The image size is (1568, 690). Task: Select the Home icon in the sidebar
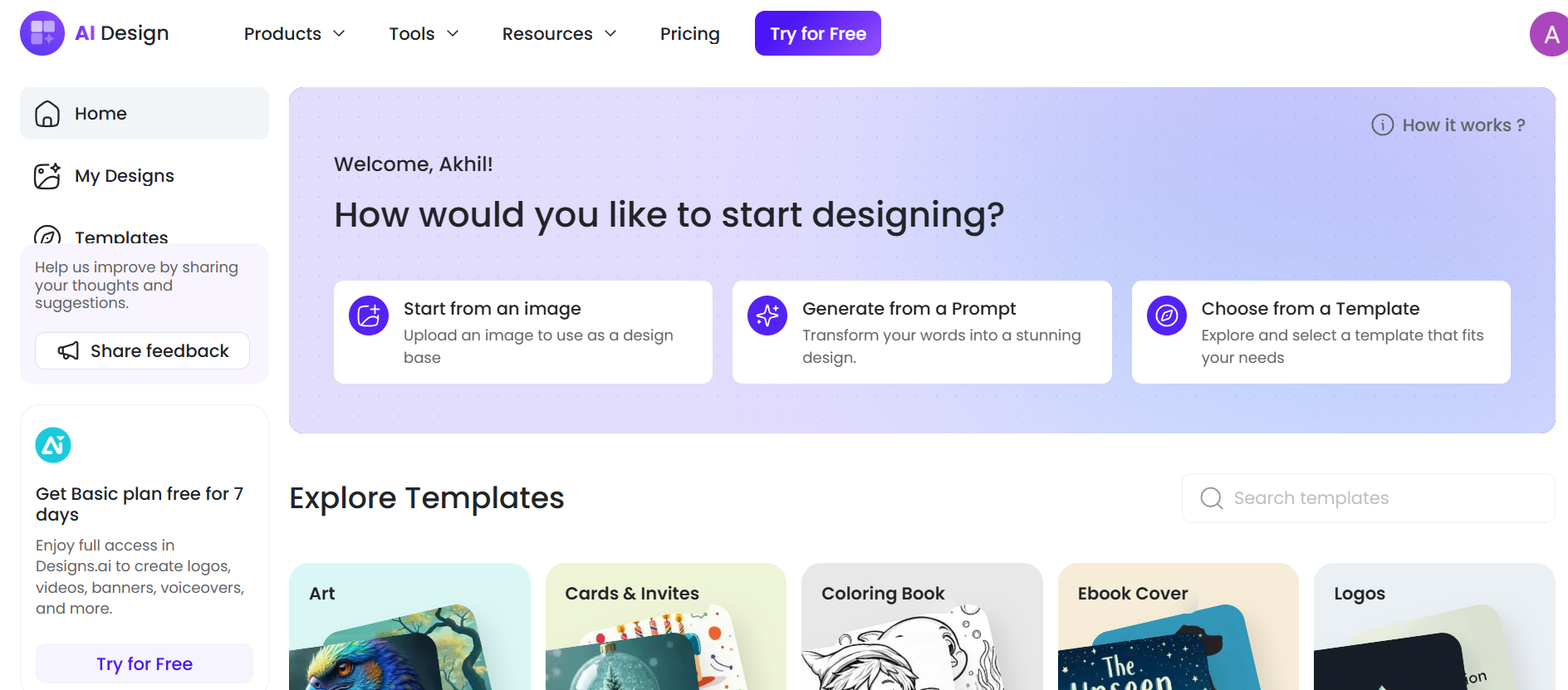(47, 113)
